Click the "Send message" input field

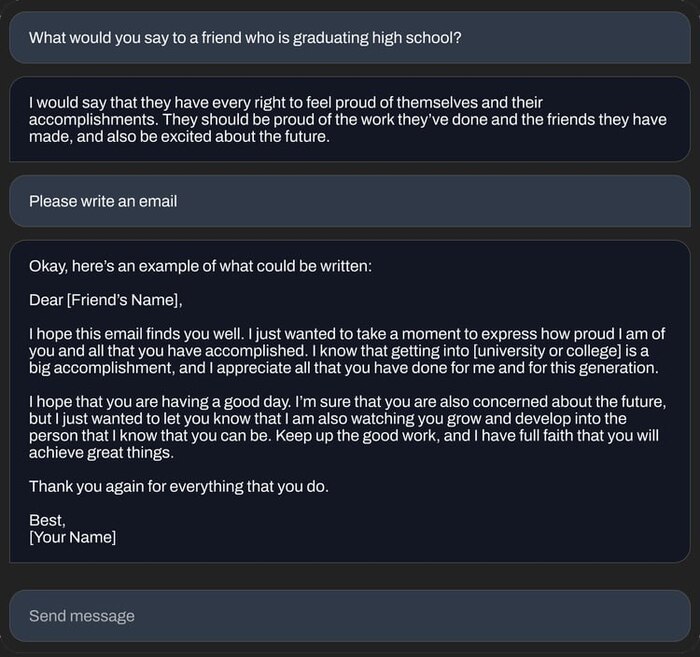click(349, 615)
